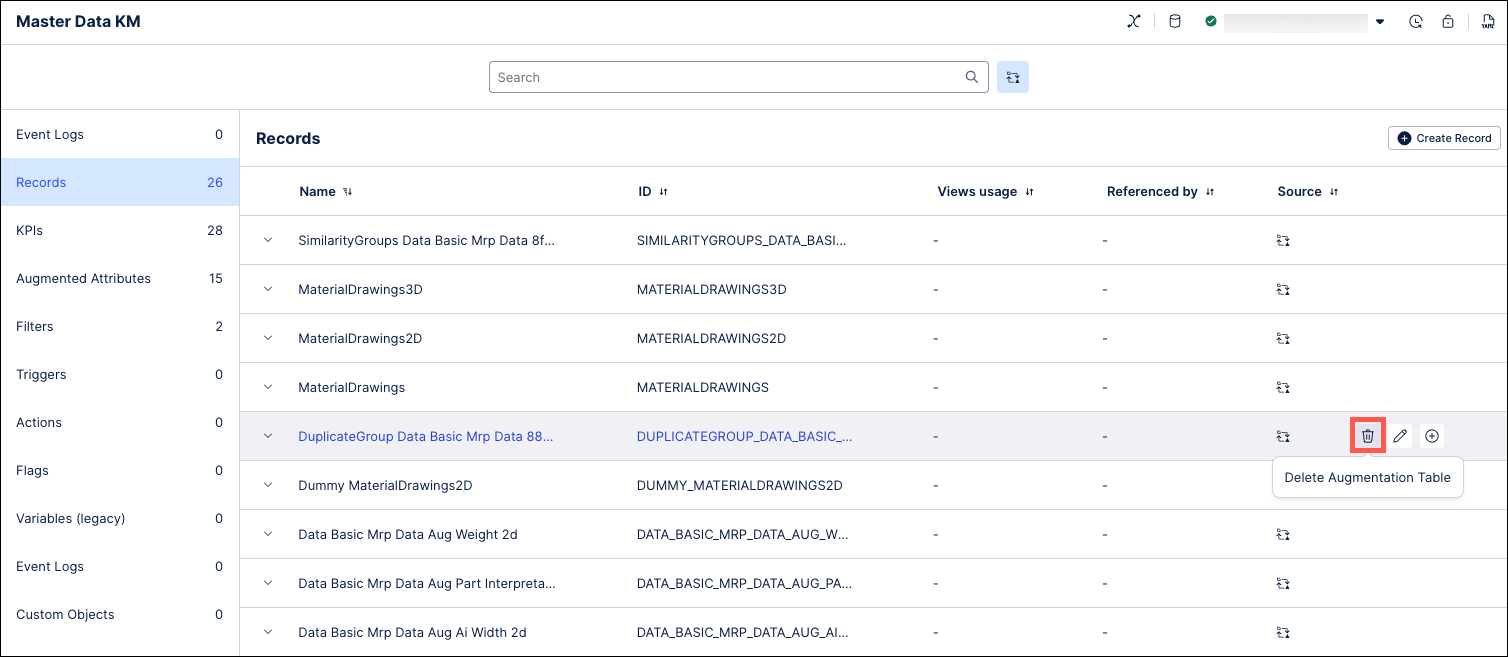The height and width of the screenshot is (657, 1508).
Task: Click the lock icon in the header
Action: click(x=1448, y=21)
